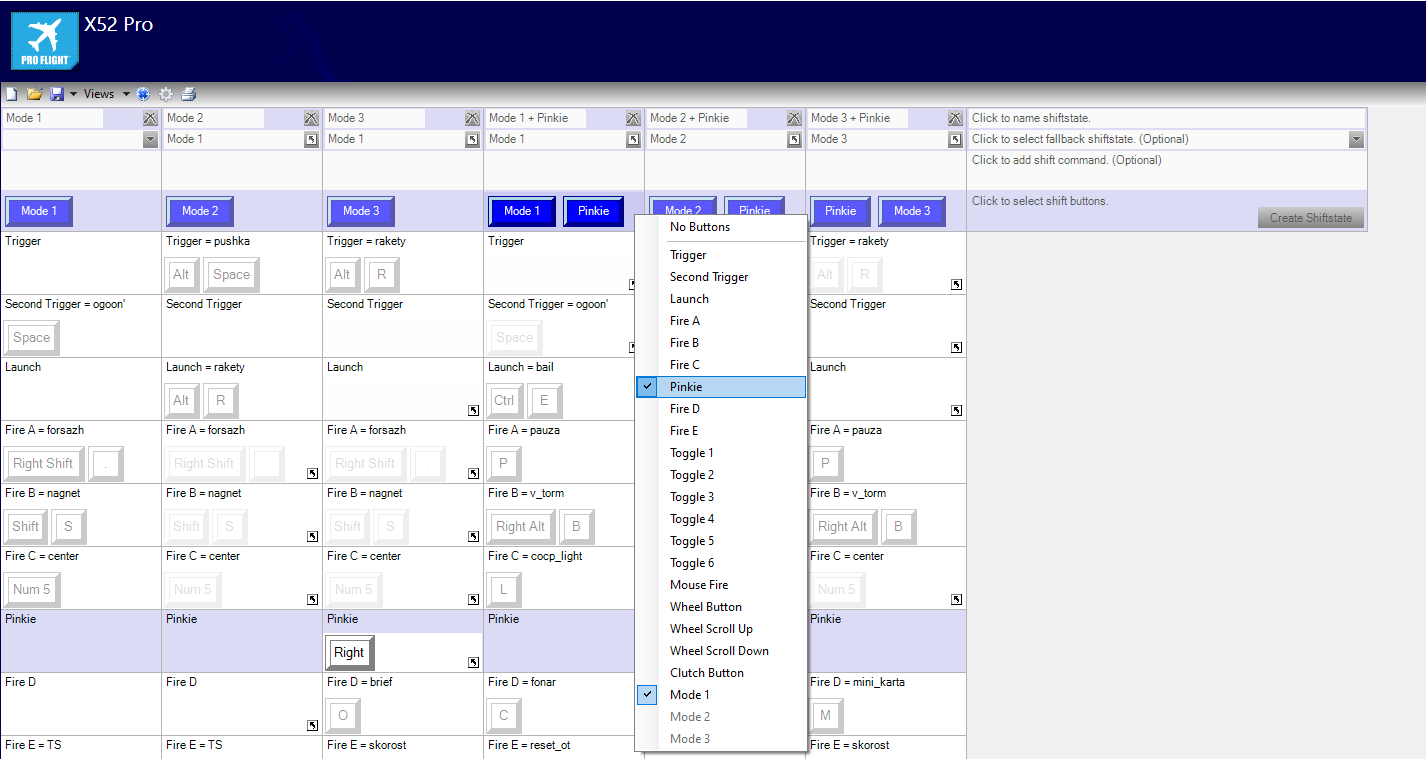Image resolution: width=1426 pixels, height=759 pixels.
Task: Click the blue globe toolbar icon
Action: 144,94
